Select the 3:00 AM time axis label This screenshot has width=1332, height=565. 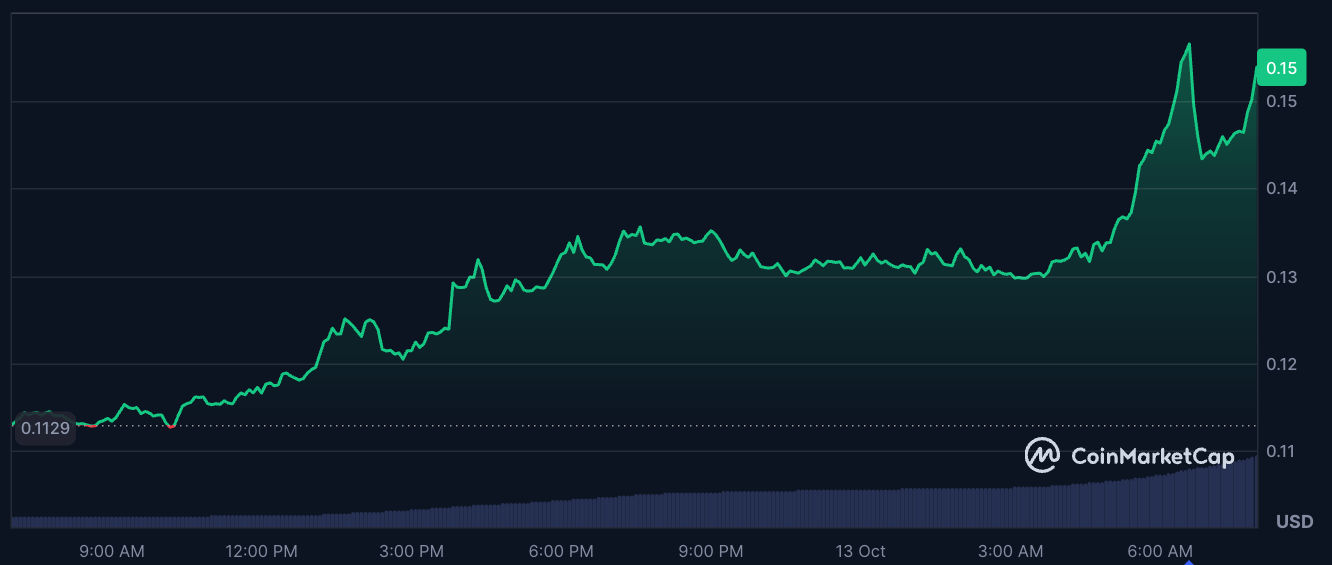pyautogui.click(x=1010, y=551)
